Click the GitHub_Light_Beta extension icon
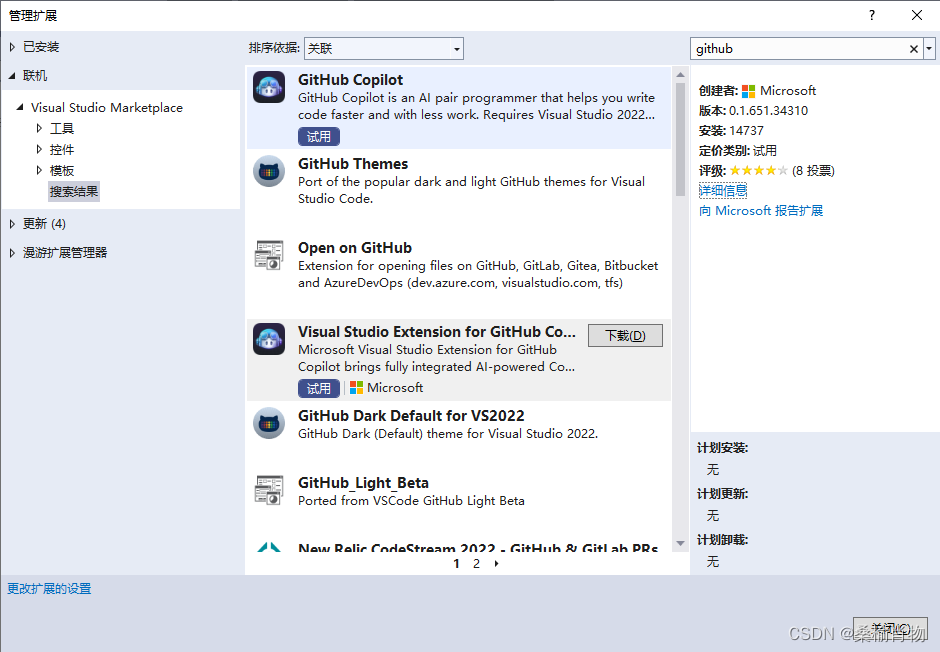940x652 pixels. pos(269,490)
